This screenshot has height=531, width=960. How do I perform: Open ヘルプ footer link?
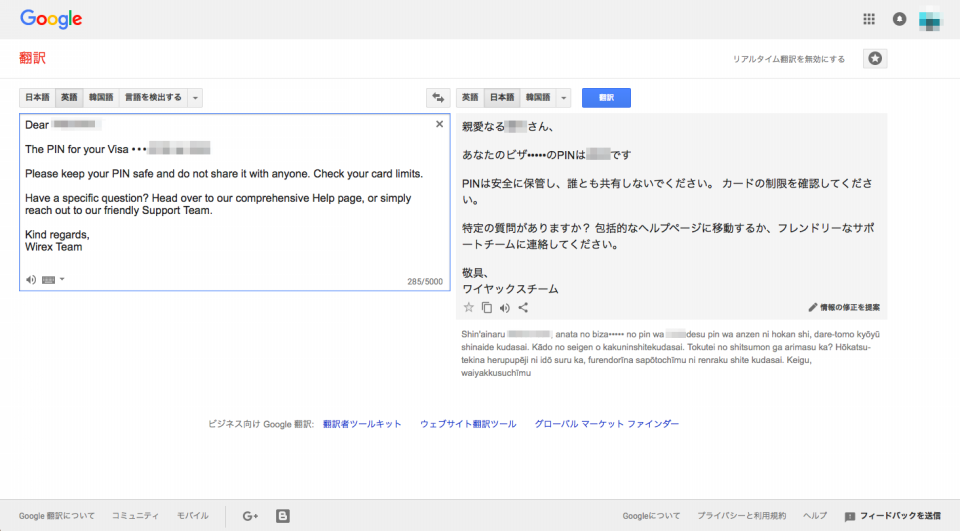pos(815,516)
